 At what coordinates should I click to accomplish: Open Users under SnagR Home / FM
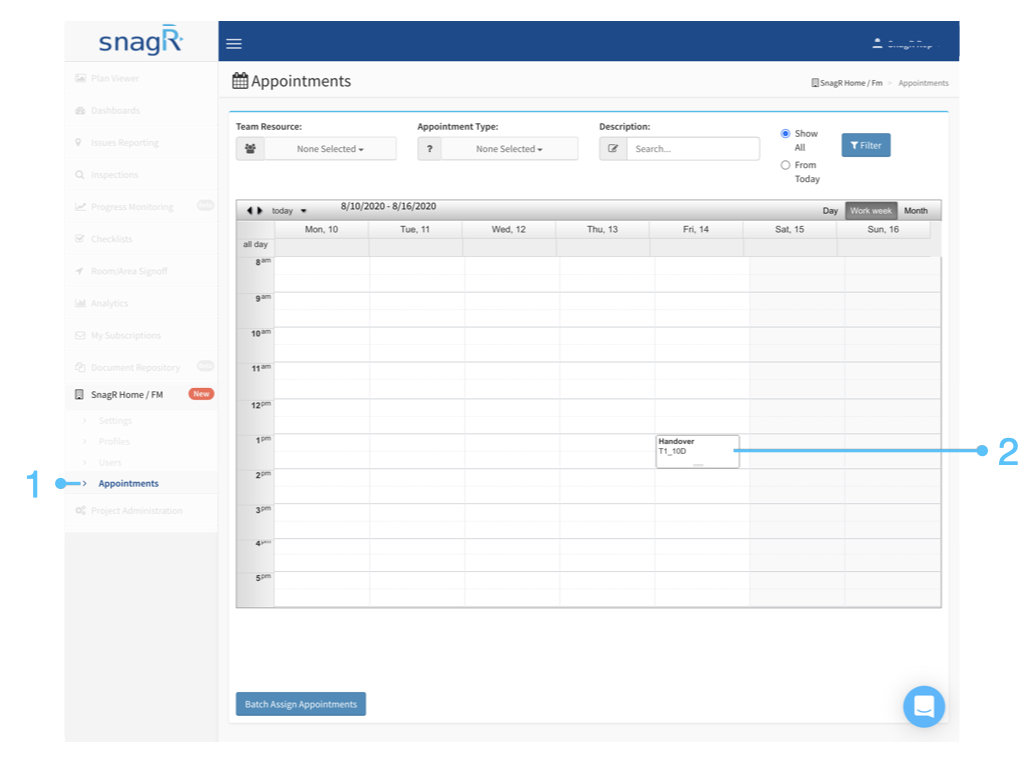click(x=110, y=462)
